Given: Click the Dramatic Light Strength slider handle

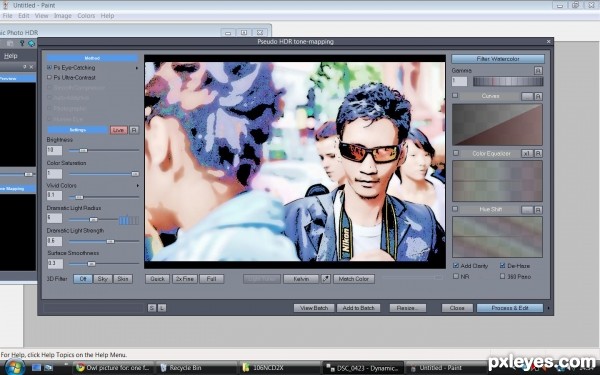Looking at the screenshot, I should point(110,241).
